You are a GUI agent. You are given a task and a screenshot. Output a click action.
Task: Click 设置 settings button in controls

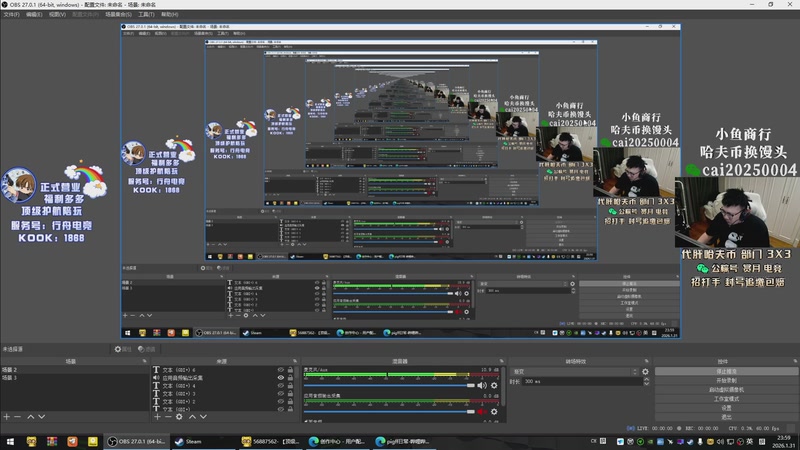click(x=726, y=408)
